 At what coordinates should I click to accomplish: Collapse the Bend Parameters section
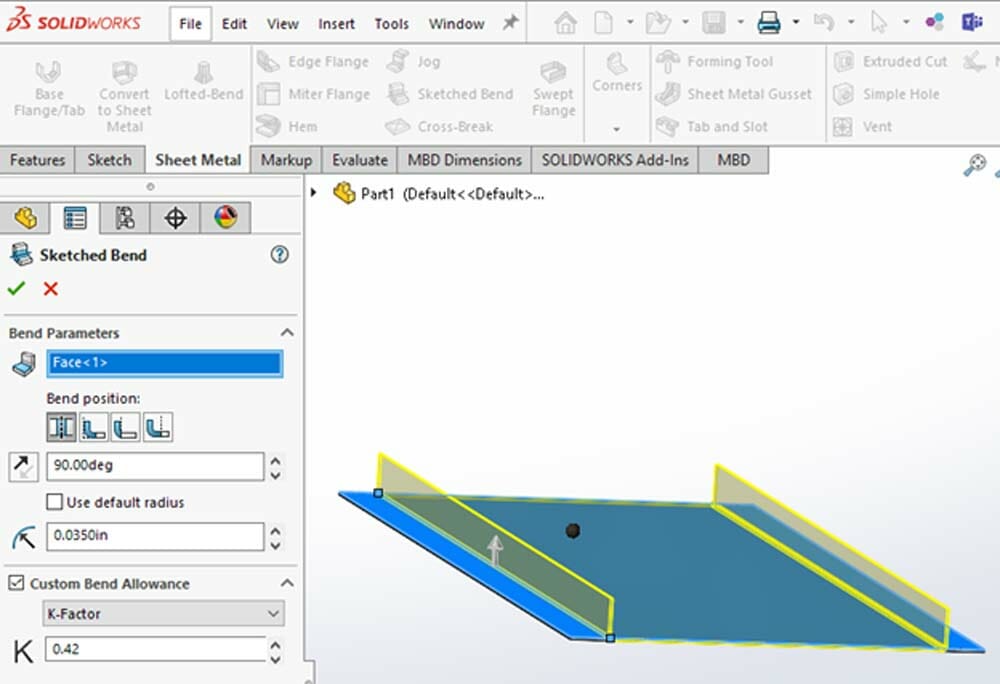tap(287, 333)
